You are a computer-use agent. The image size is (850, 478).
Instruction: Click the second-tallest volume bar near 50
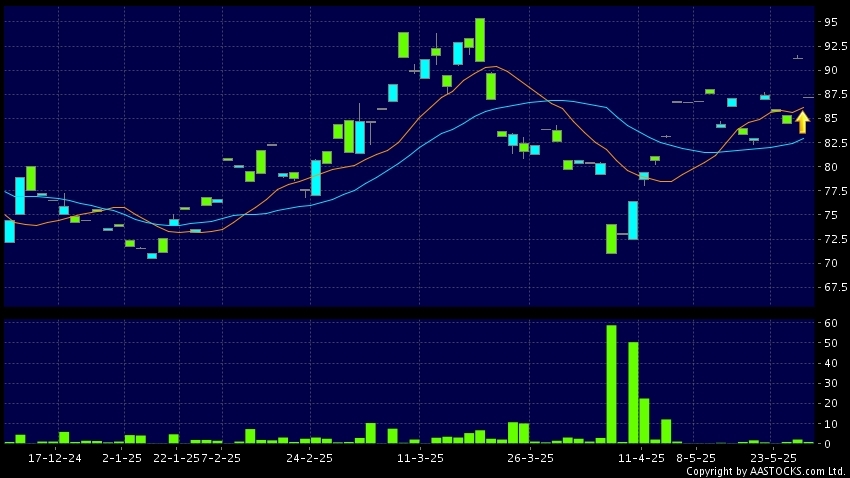tap(633, 393)
